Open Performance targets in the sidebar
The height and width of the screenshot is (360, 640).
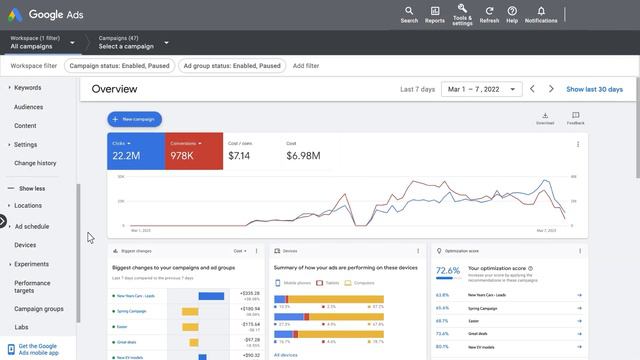pos(32,287)
